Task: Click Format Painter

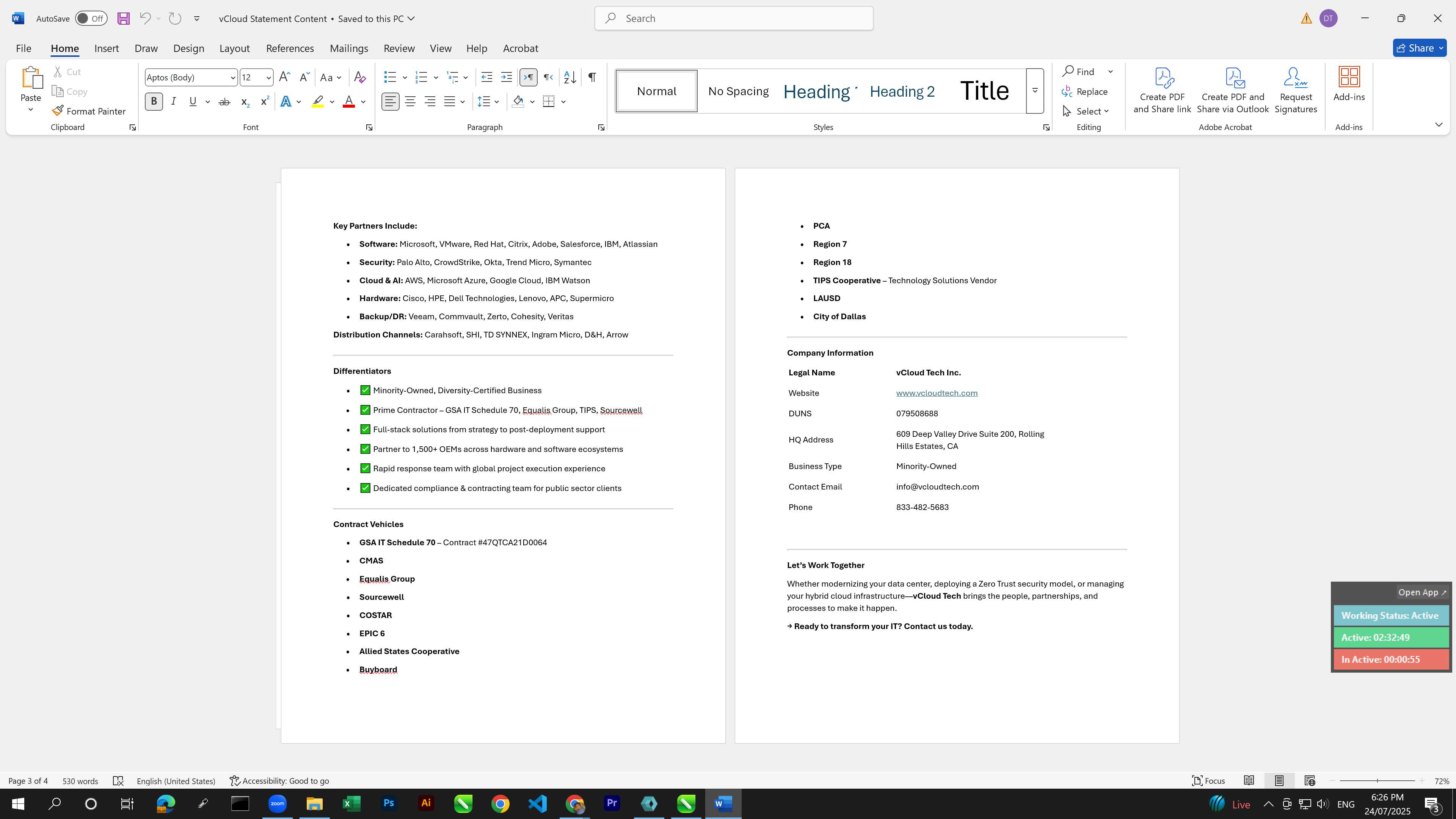Action: point(89,111)
